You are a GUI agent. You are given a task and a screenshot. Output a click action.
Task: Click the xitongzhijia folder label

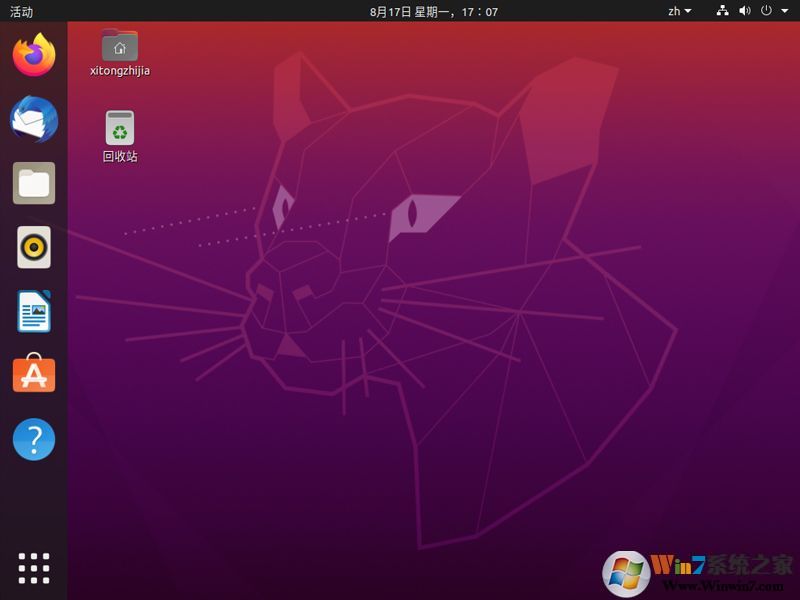pyautogui.click(x=119, y=70)
